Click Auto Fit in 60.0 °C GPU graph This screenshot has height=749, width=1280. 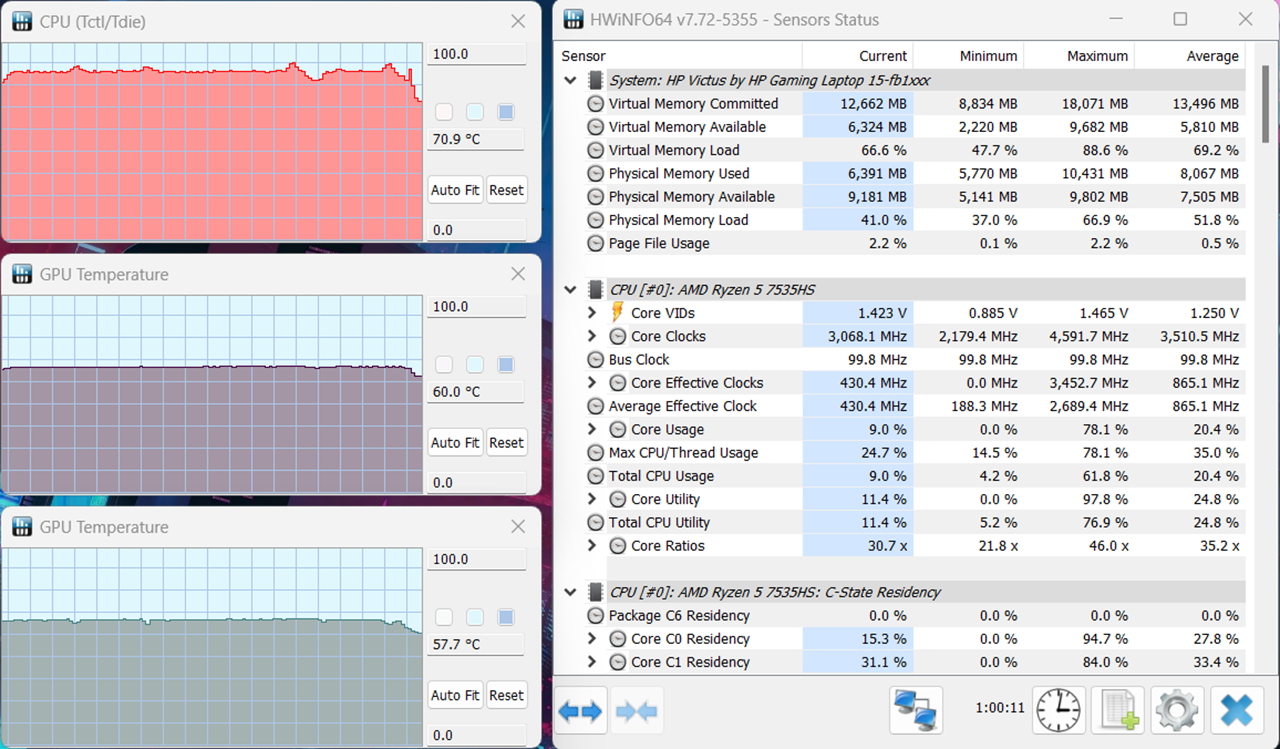tap(455, 442)
